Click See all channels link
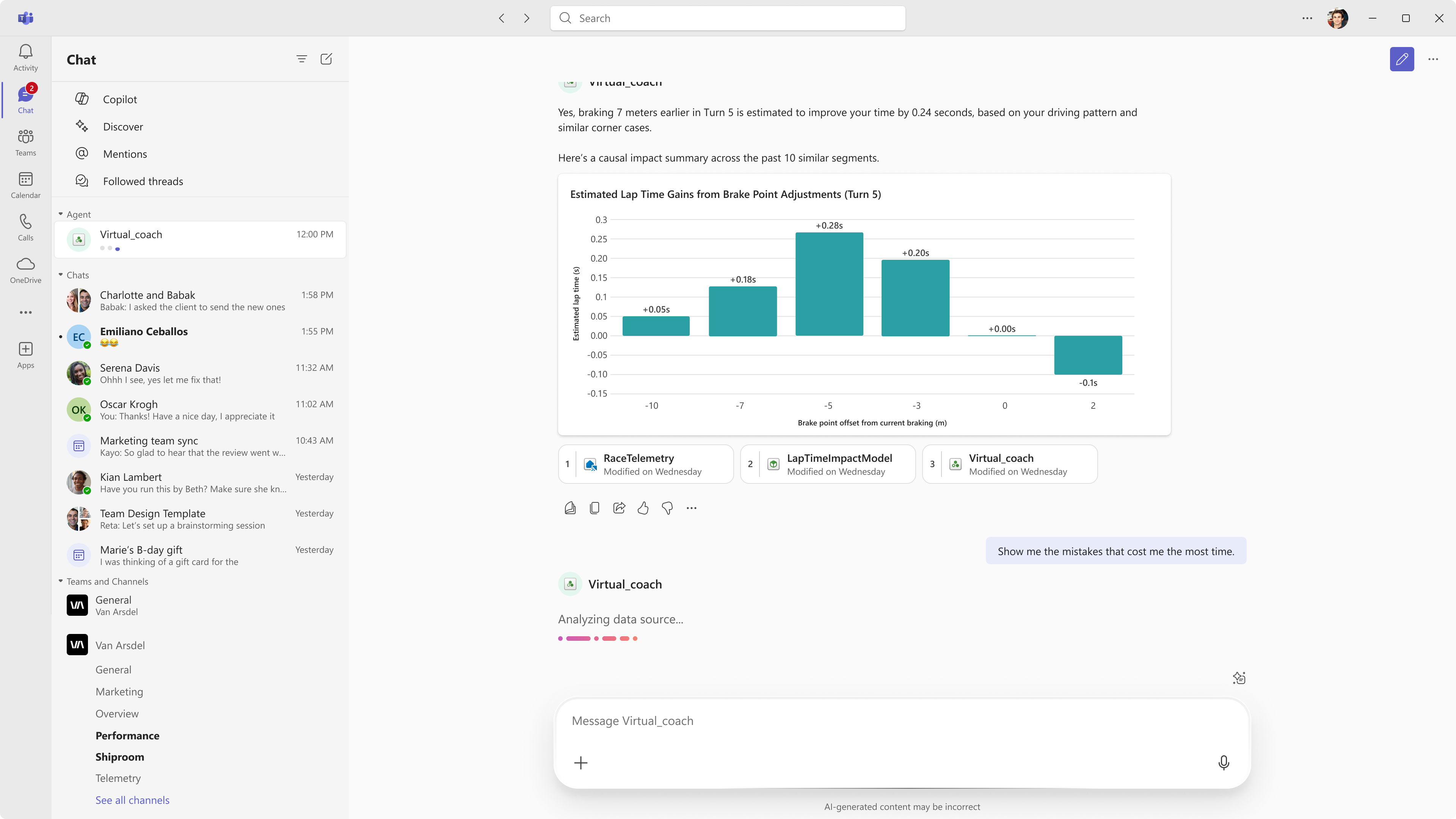The height and width of the screenshot is (819, 1456). click(x=132, y=800)
